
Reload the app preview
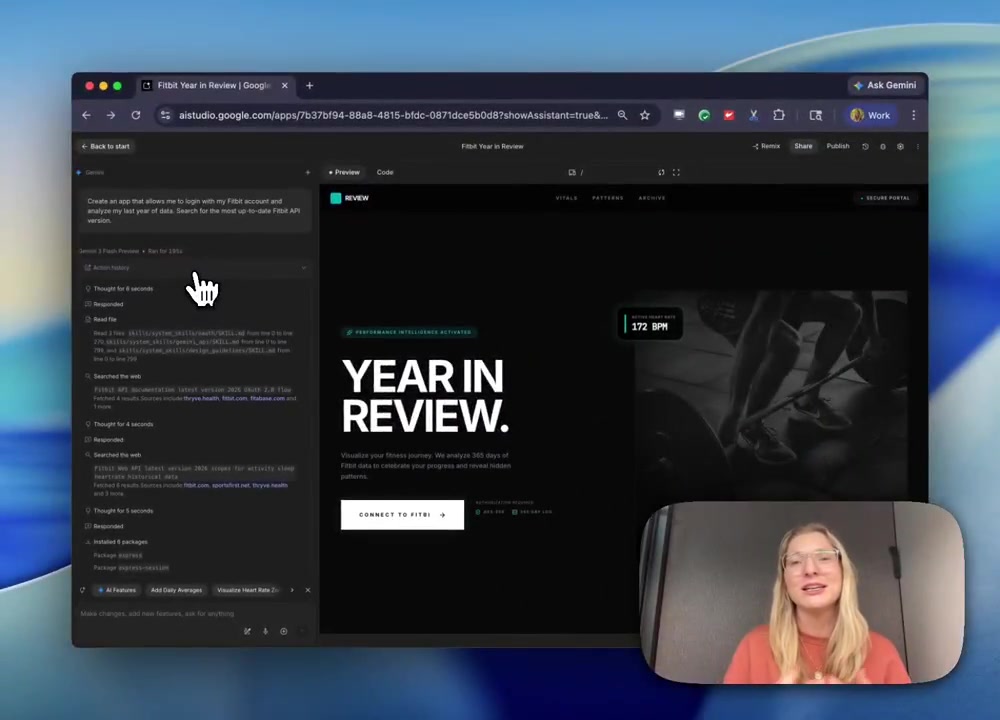pyautogui.click(x=661, y=173)
